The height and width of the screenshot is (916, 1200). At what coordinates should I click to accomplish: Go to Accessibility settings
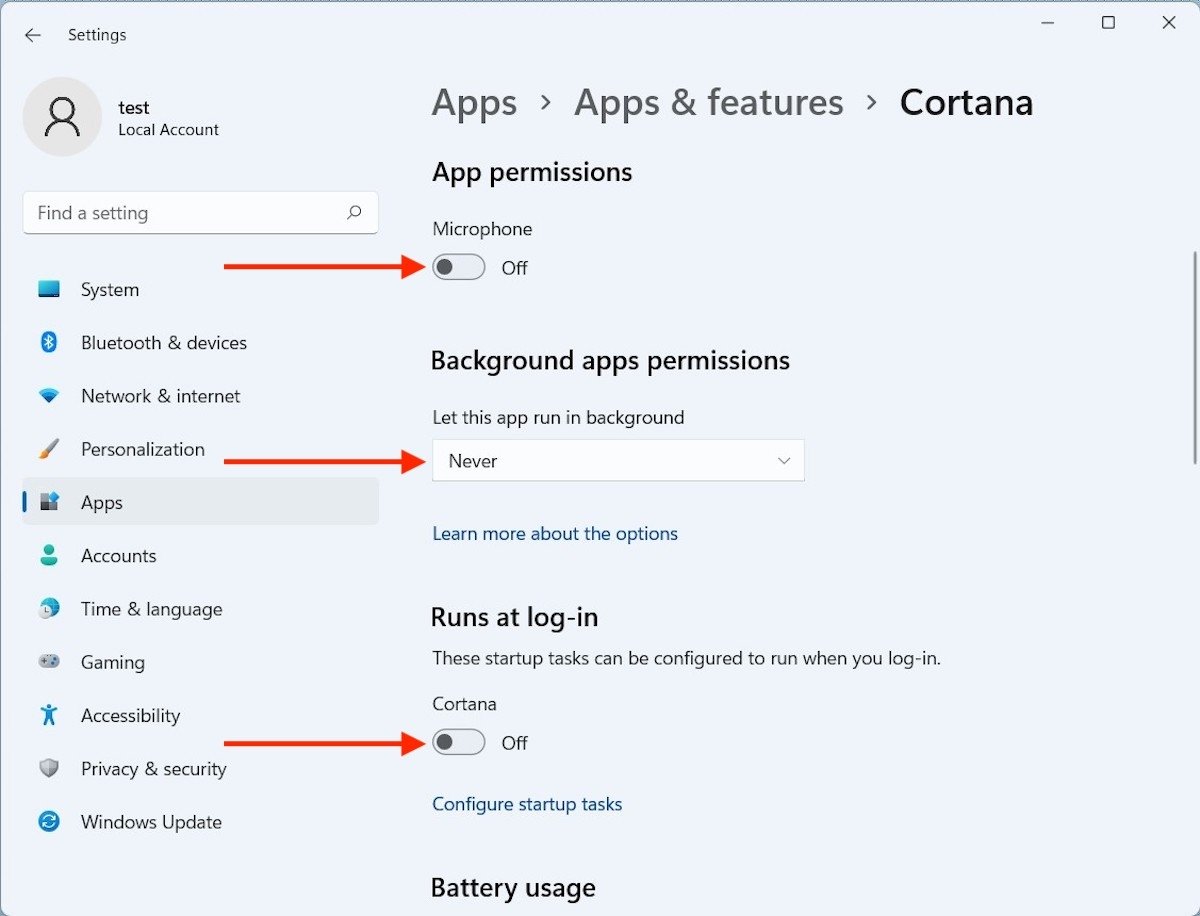[200, 715]
